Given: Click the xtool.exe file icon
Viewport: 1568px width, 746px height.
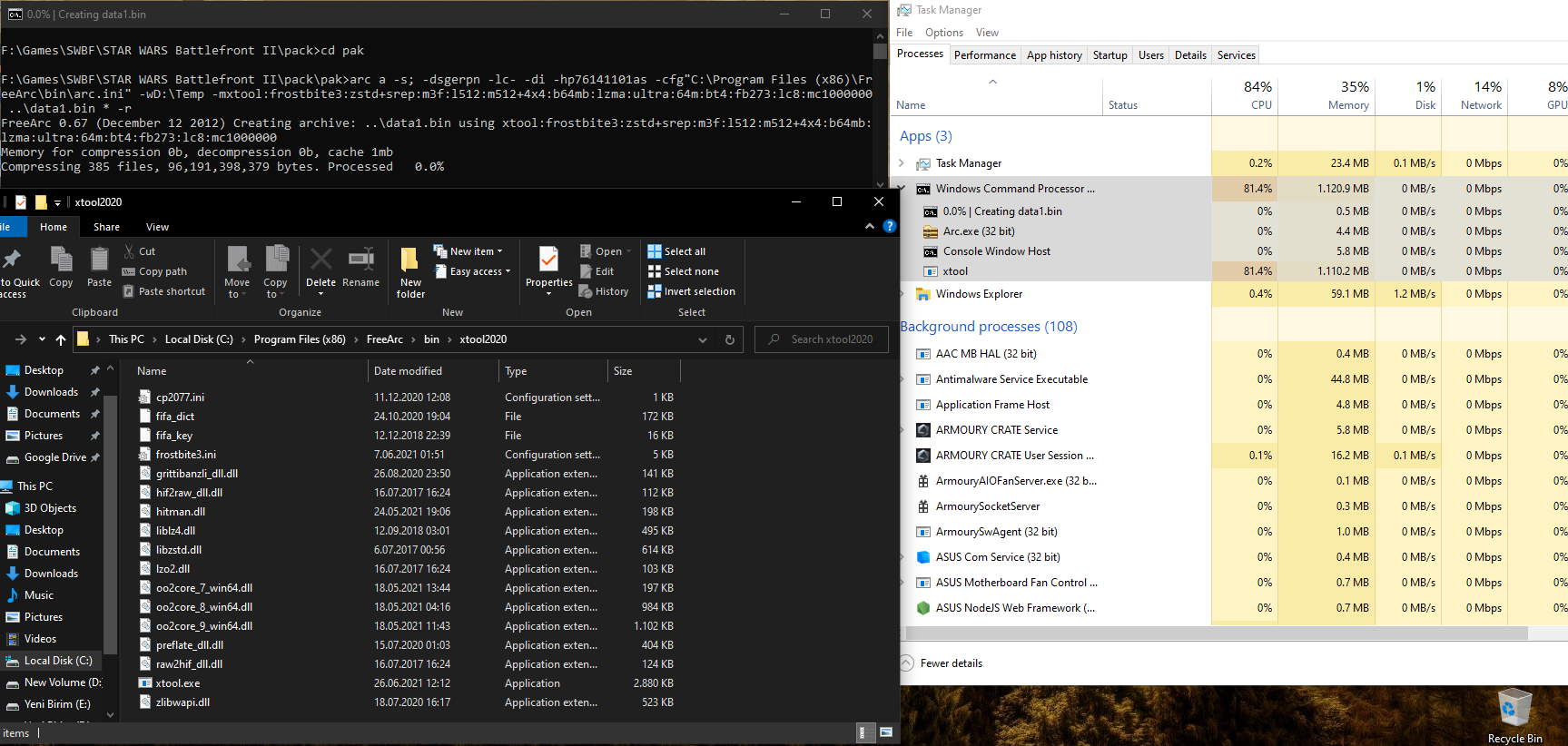Looking at the screenshot, I should [x=144, y=683].
